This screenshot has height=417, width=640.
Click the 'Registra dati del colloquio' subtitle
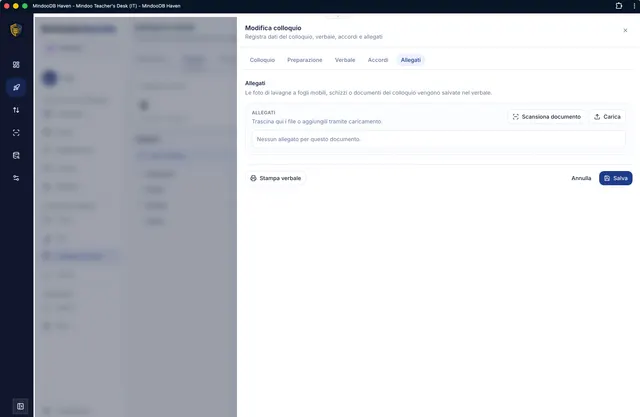click(x=313, y=37)
